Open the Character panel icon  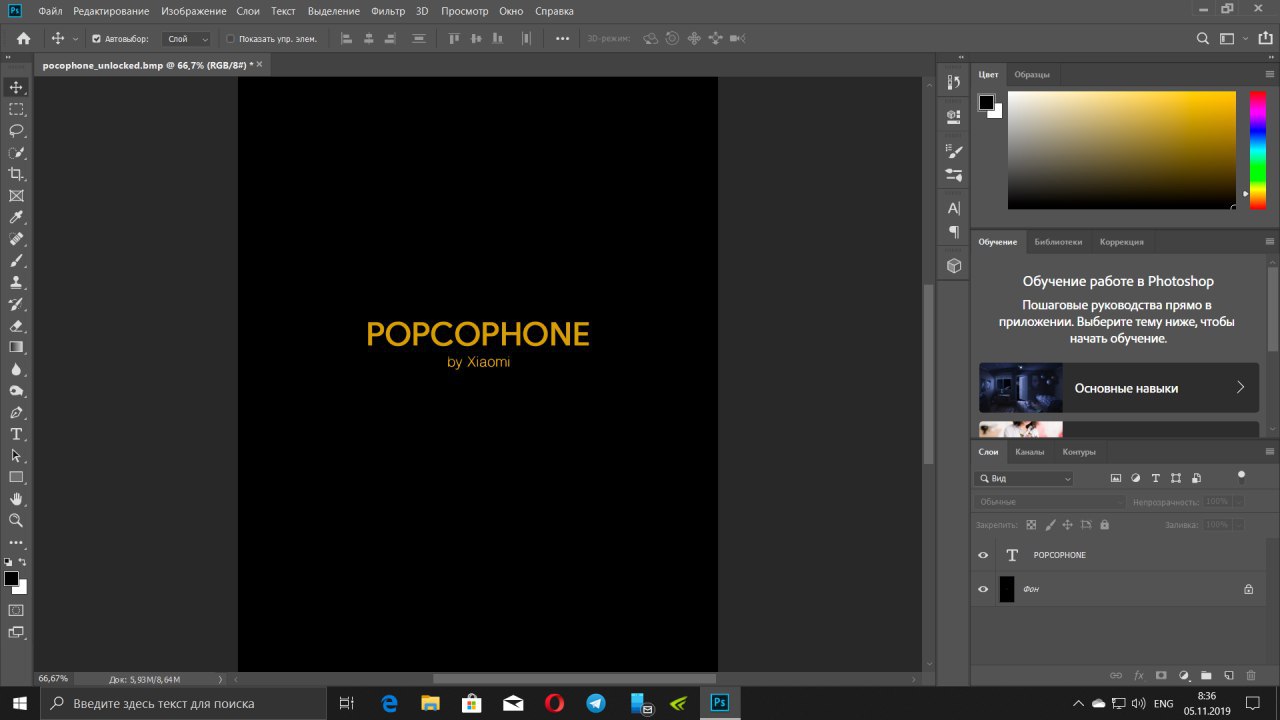(953, 208)
